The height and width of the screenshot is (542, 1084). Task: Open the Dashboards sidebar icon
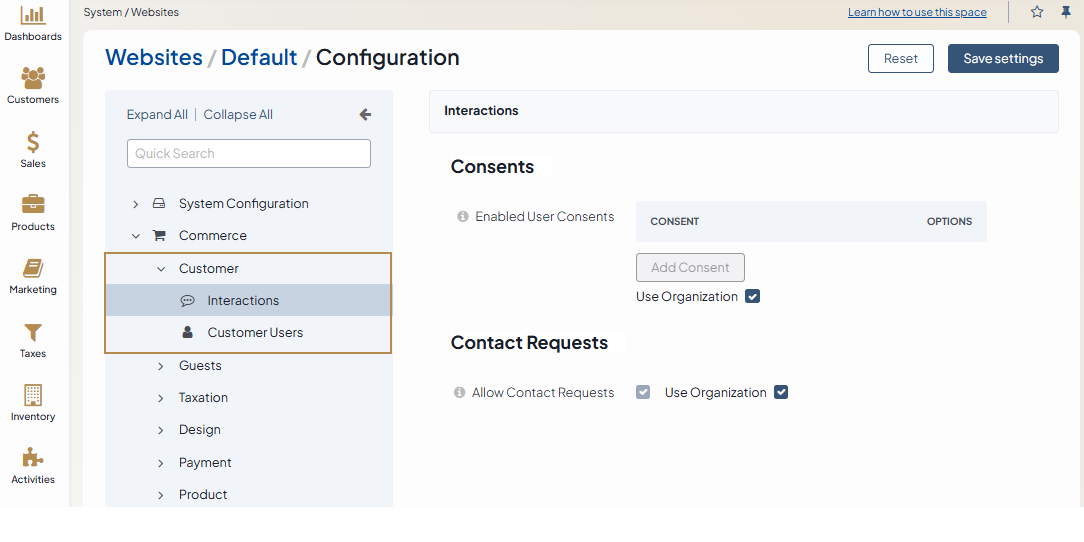(x=33, y=16)
